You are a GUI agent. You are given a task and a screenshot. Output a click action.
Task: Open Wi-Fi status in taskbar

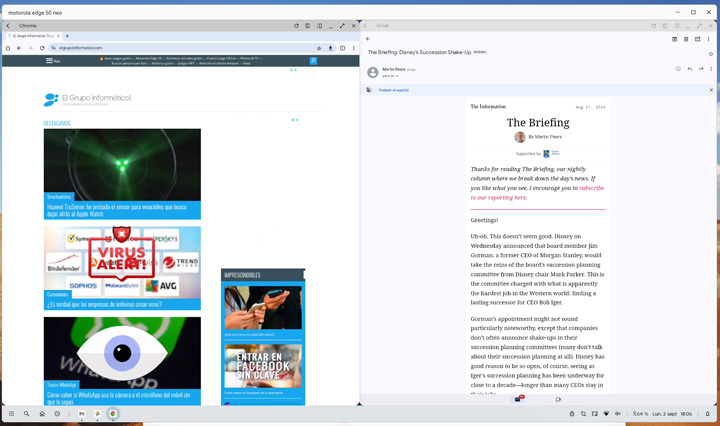click(606, 414)
